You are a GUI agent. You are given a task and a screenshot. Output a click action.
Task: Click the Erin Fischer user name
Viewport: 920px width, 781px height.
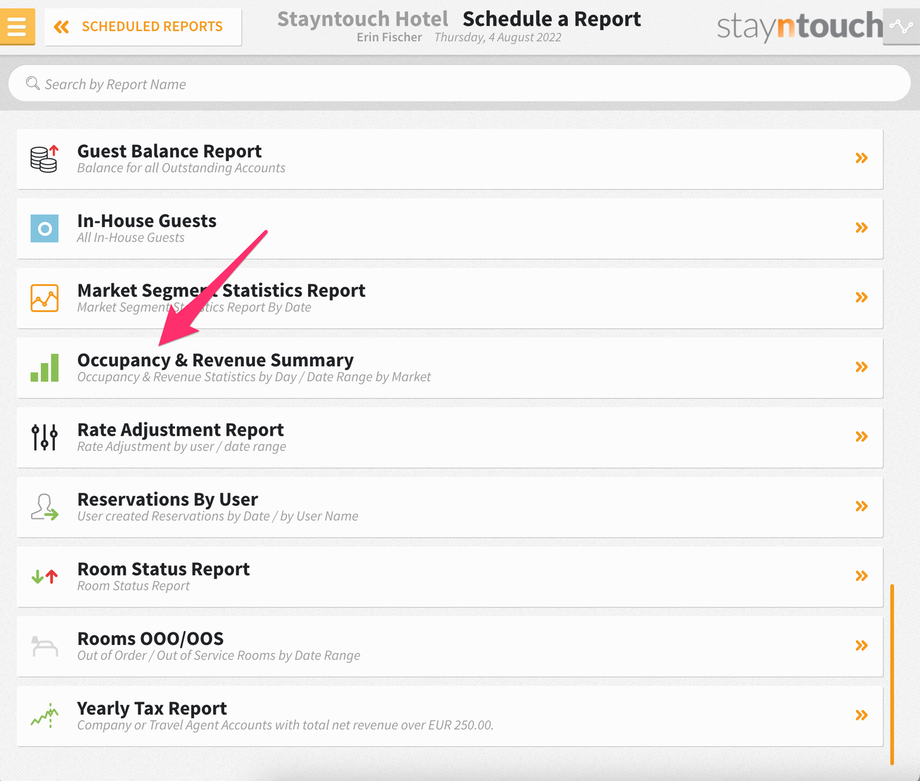point(389,38)
